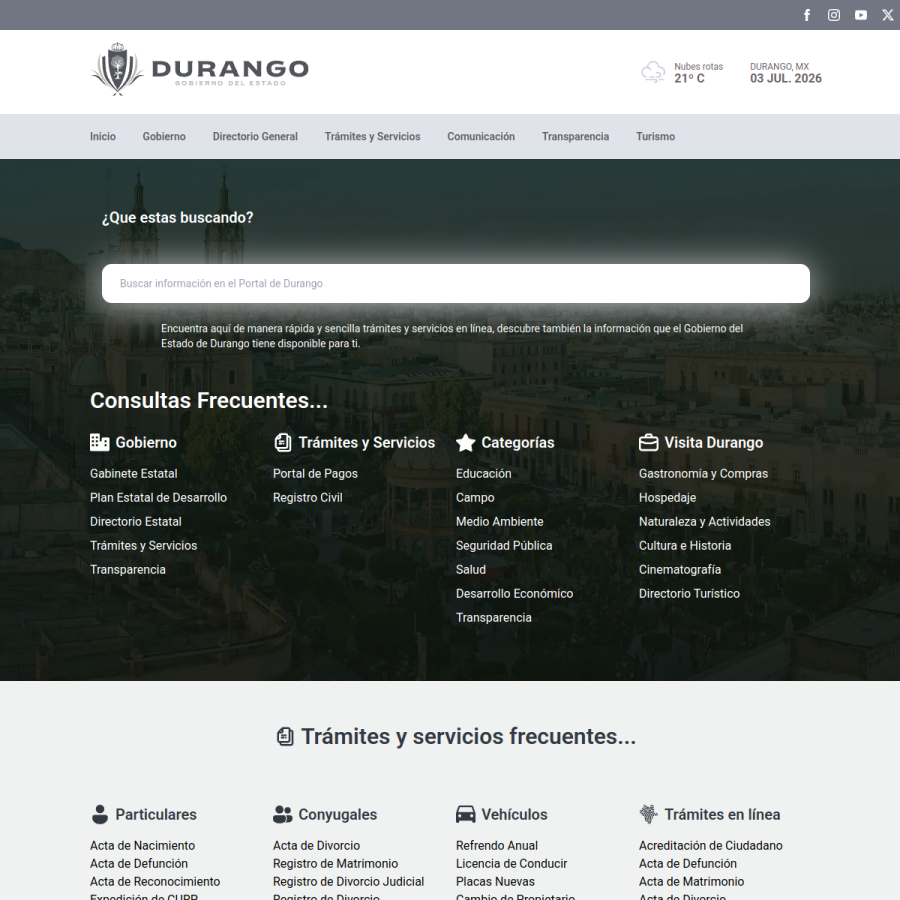Click the date text 03 JUL. 2026
900x900 pixels.
(786, 79)
